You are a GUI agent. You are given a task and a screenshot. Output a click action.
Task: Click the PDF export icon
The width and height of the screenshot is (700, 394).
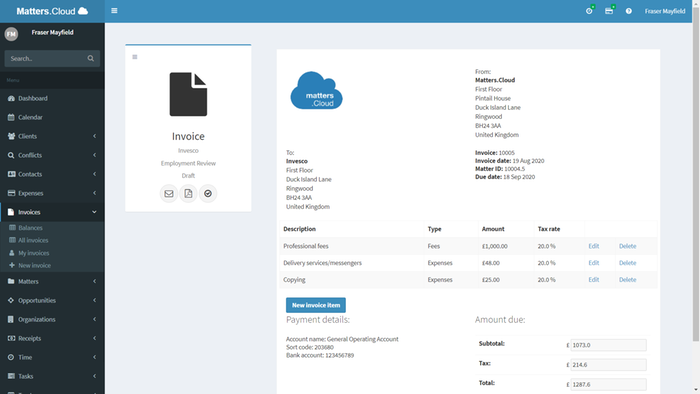pos(188,194)
